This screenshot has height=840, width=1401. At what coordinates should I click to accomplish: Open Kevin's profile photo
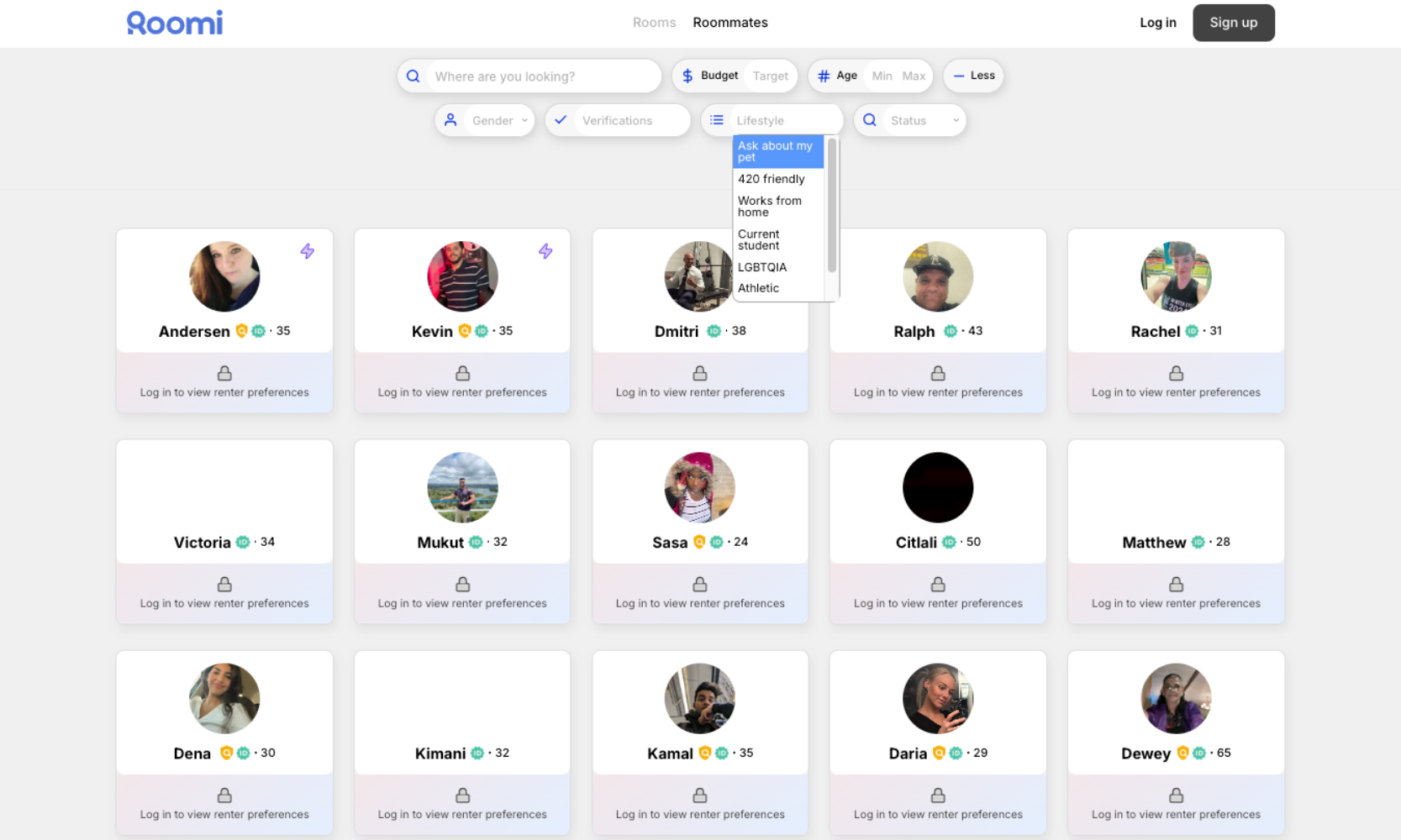(462, 276)
